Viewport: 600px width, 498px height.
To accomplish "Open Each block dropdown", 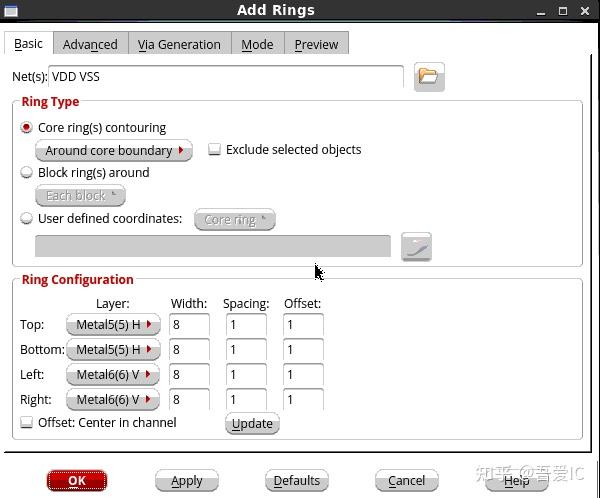I will coord(80,196).
